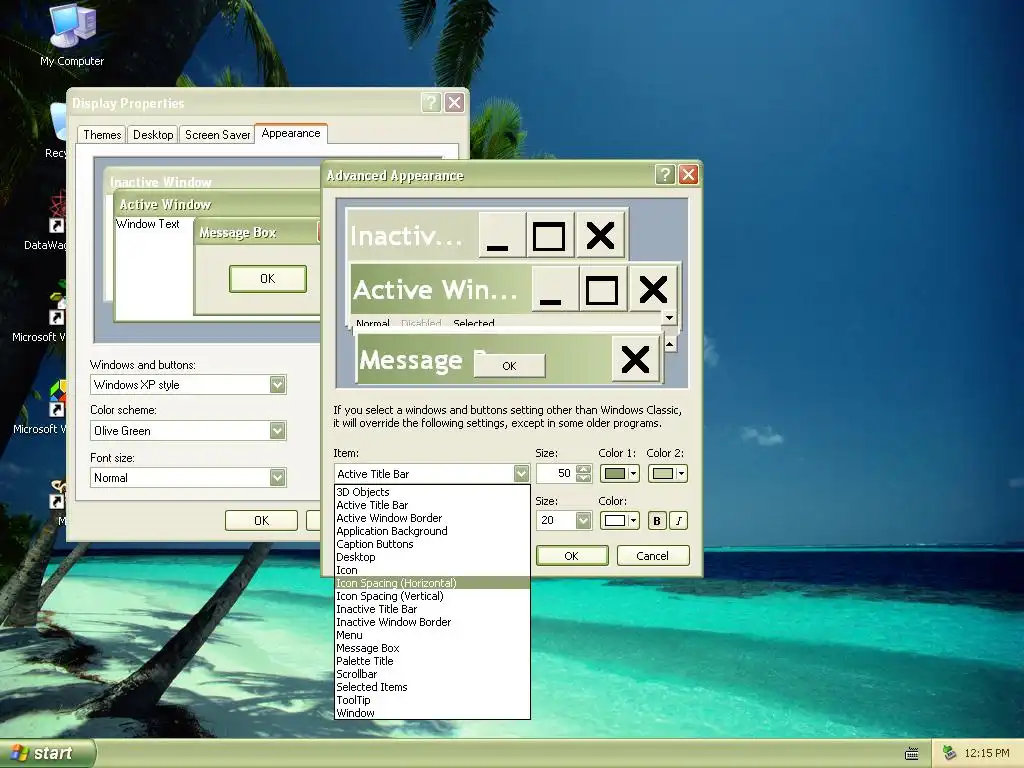Switch to the Desktop tab
This screenshot has width=1024, height=768.
click(x=153, y=135)
